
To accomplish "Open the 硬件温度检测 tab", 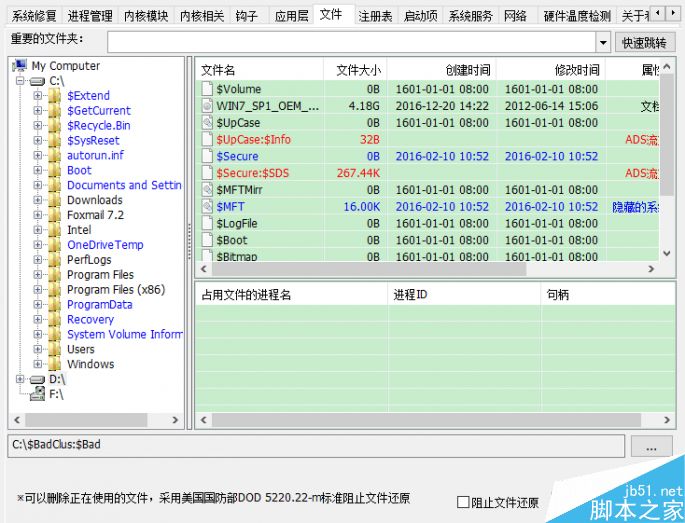I will pos(577,16).
